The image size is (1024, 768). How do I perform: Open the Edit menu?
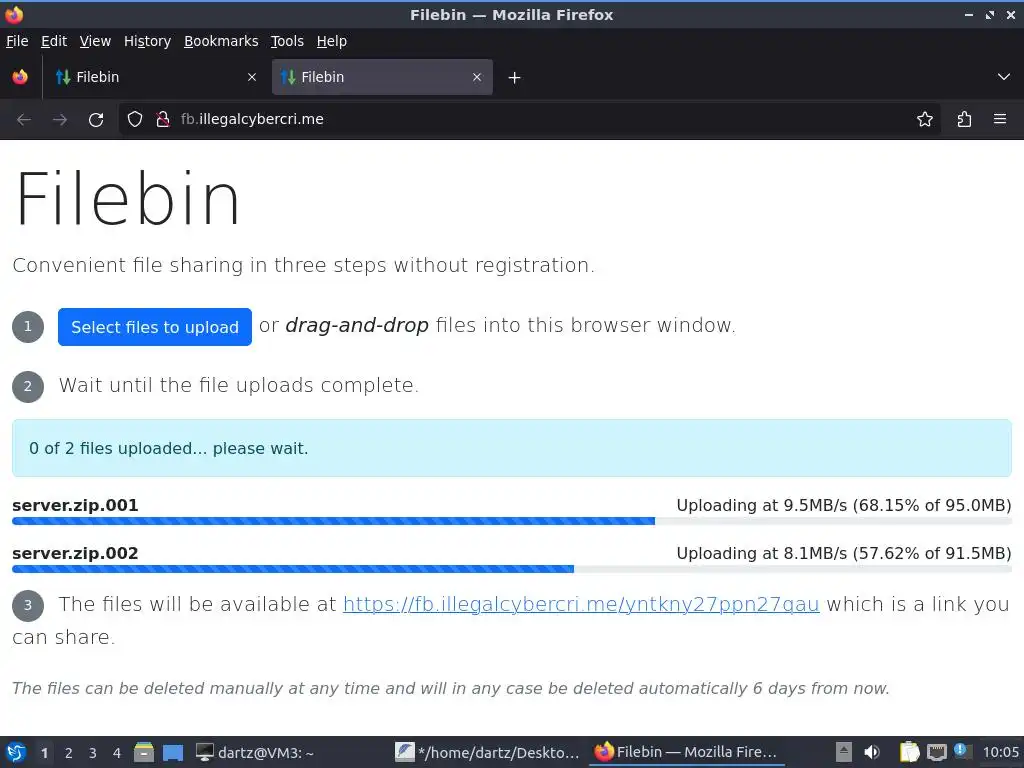point(54,41)
